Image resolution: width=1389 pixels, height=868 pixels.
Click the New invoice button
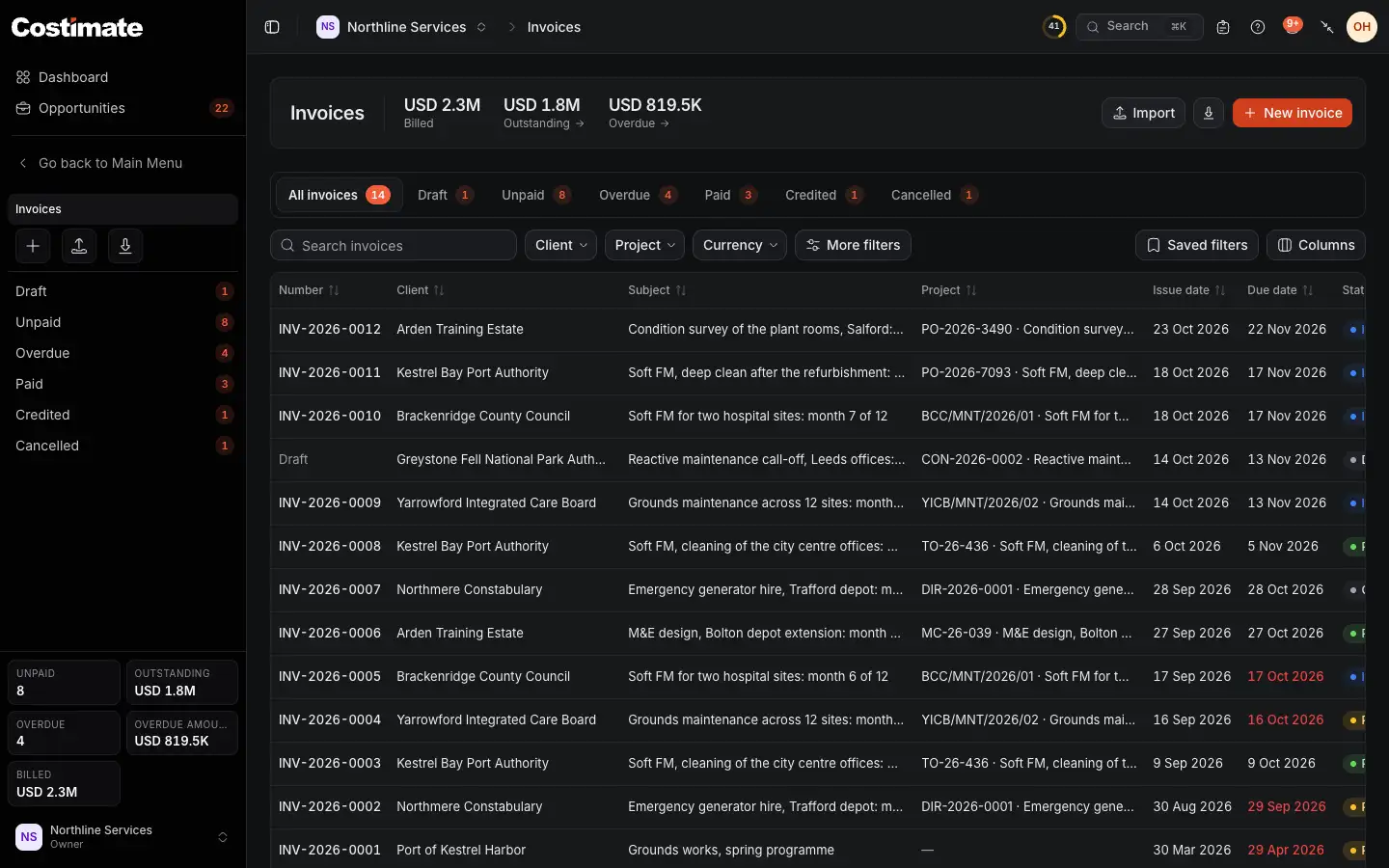point(1293,113)
